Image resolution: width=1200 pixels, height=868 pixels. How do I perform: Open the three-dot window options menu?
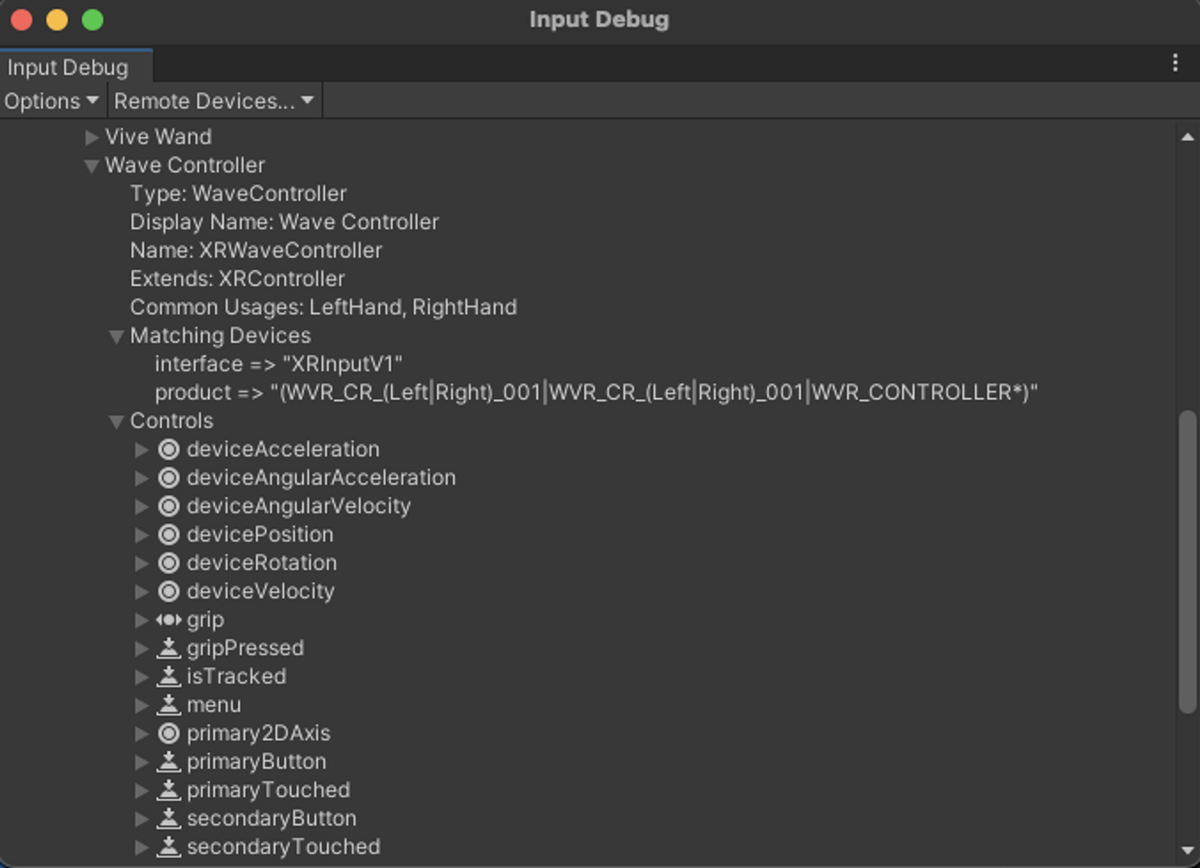1175,63
